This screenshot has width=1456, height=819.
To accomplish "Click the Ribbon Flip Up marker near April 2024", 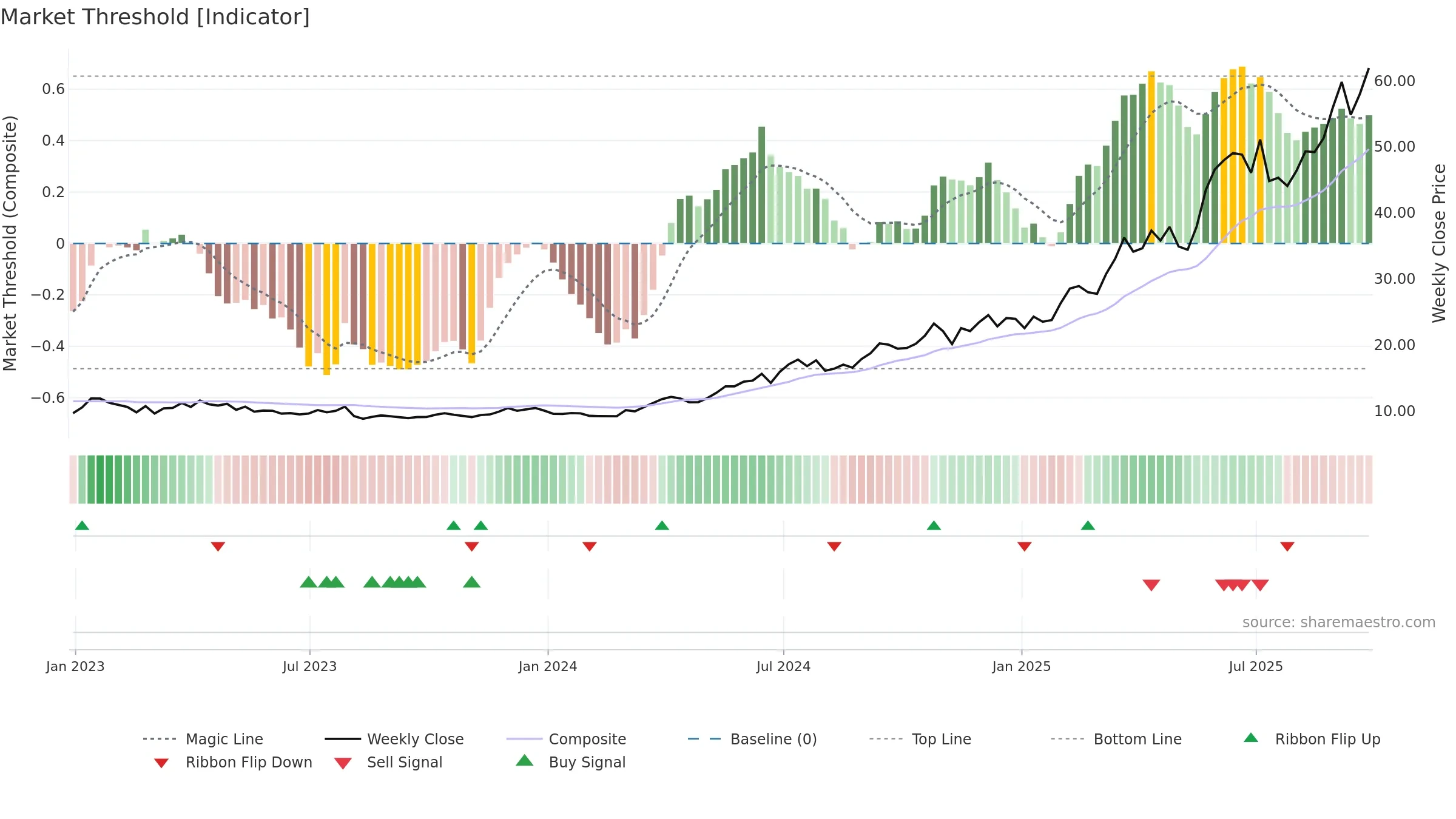I will [x=662, y=525].
